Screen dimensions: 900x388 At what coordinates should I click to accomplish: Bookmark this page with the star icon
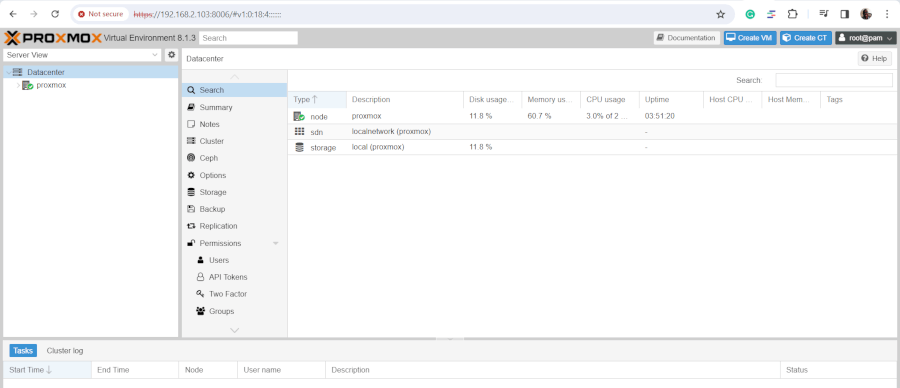point(720,14)
